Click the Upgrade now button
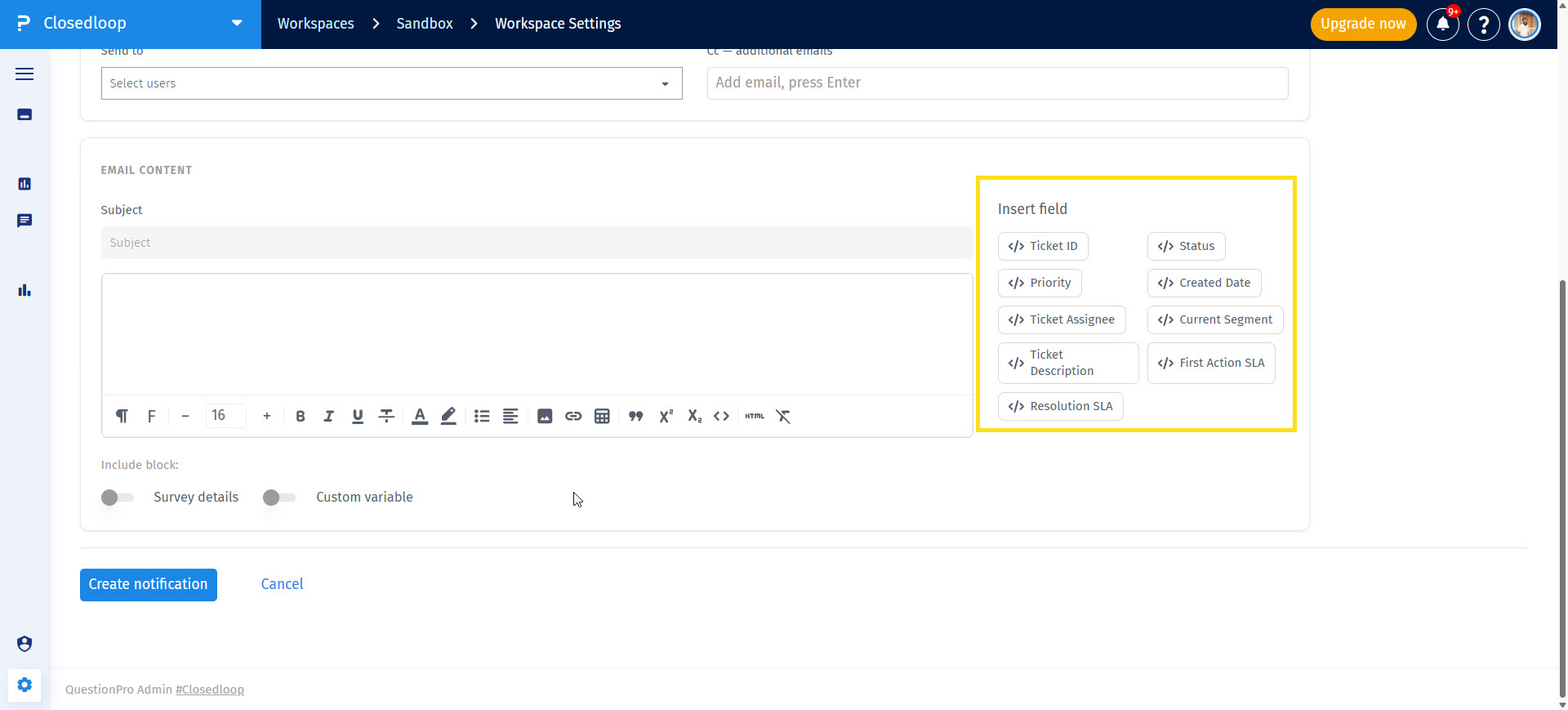The image size is (1568, 710). click(1363, 24)
